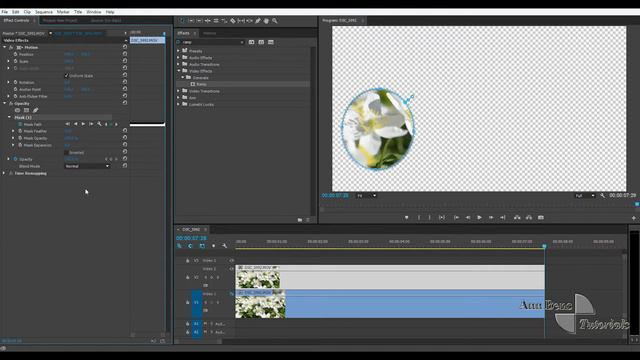Expand Video Transitions folder

point(178,91)
